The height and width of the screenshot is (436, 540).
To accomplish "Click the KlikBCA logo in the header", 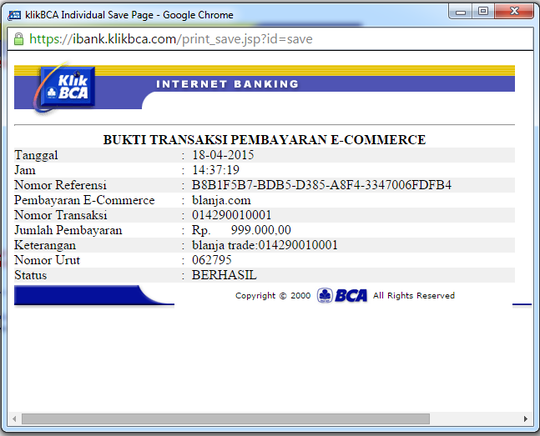I will point(65,87).
